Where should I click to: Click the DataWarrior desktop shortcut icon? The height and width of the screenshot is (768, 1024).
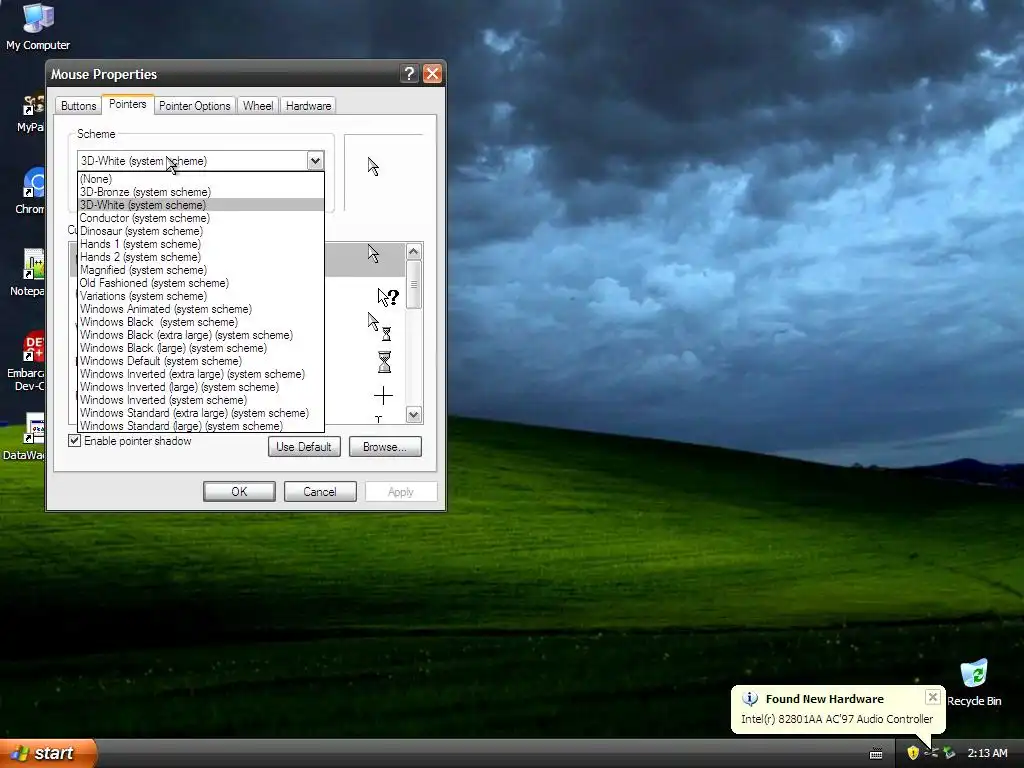(33, 428)
